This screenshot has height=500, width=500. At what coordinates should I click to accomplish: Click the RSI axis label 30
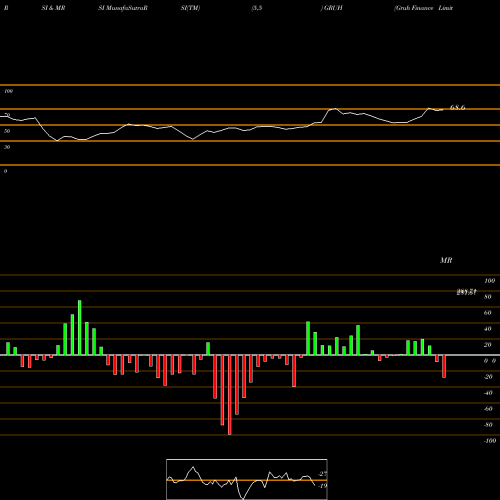tap(7, 147)
